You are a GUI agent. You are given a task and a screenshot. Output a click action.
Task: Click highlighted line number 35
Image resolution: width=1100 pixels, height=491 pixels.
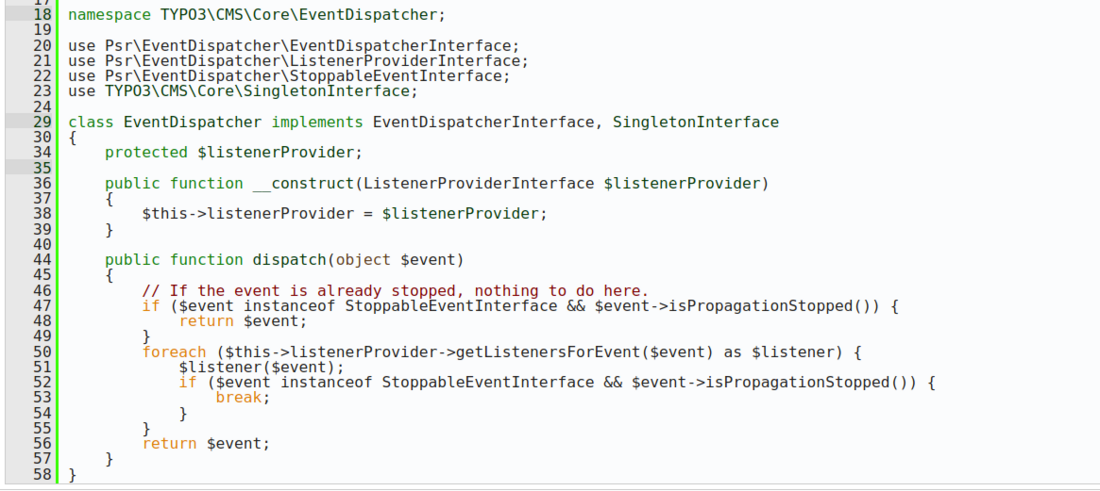coord(42,168)
